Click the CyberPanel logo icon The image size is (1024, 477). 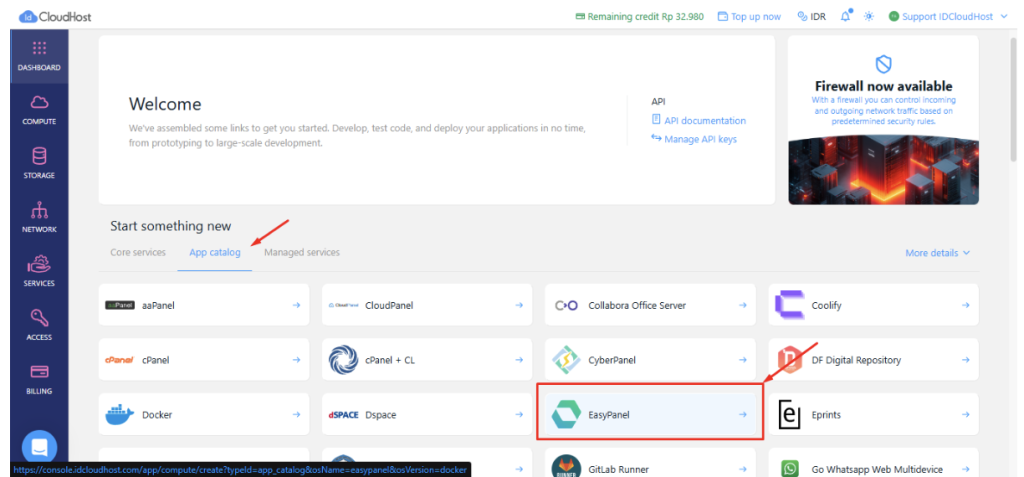(x=566, y=360)
